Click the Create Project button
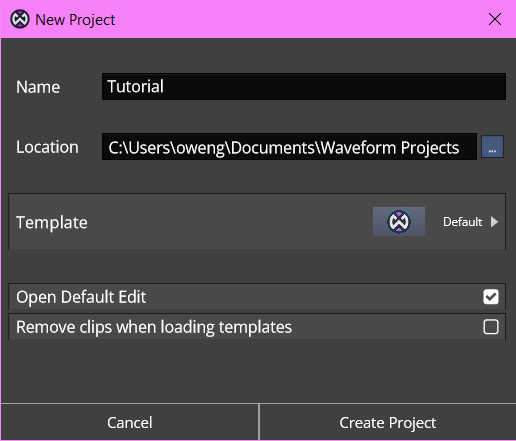This screenshot has height=441, width=516. (x=388, y=422)
